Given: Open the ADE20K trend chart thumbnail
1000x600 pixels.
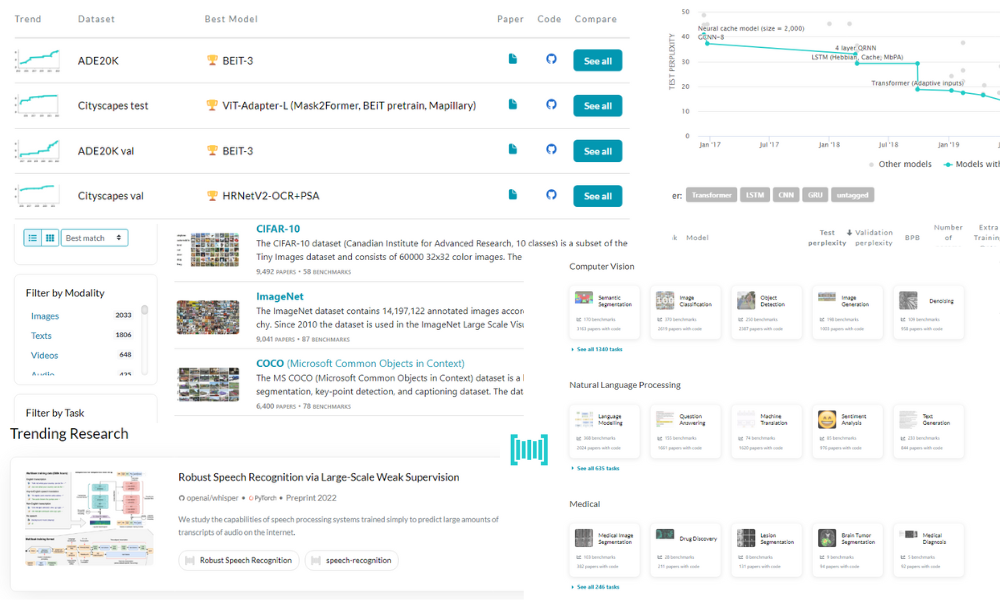Looking at the screenshot, I should coord(38,61).
